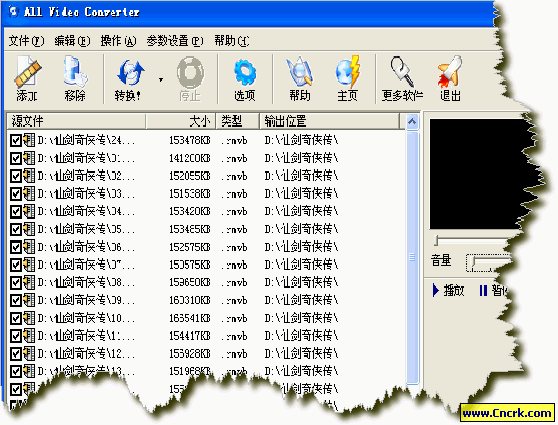558x425 pixels.
Task: Uncheck the row sized 153420KB
Action: (x=16, y=212)
